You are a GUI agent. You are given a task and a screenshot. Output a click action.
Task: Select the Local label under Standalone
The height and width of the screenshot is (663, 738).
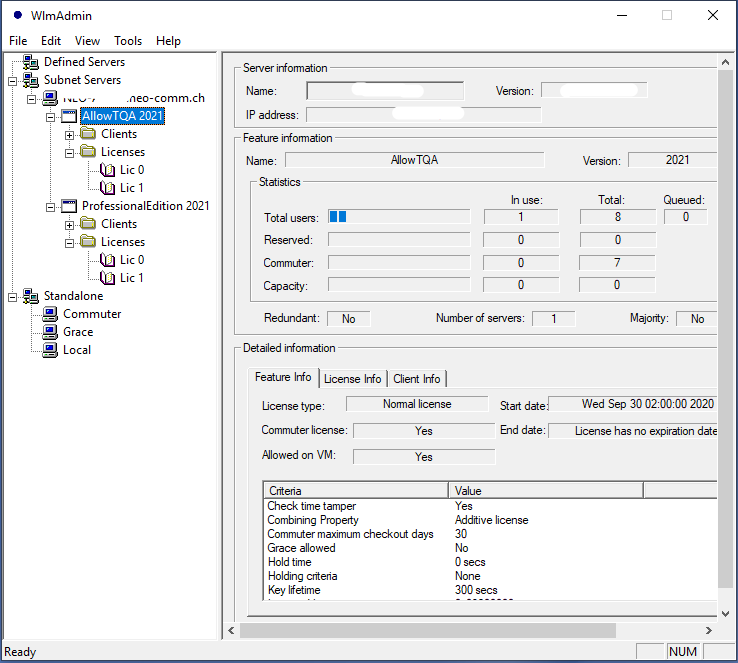77,350
